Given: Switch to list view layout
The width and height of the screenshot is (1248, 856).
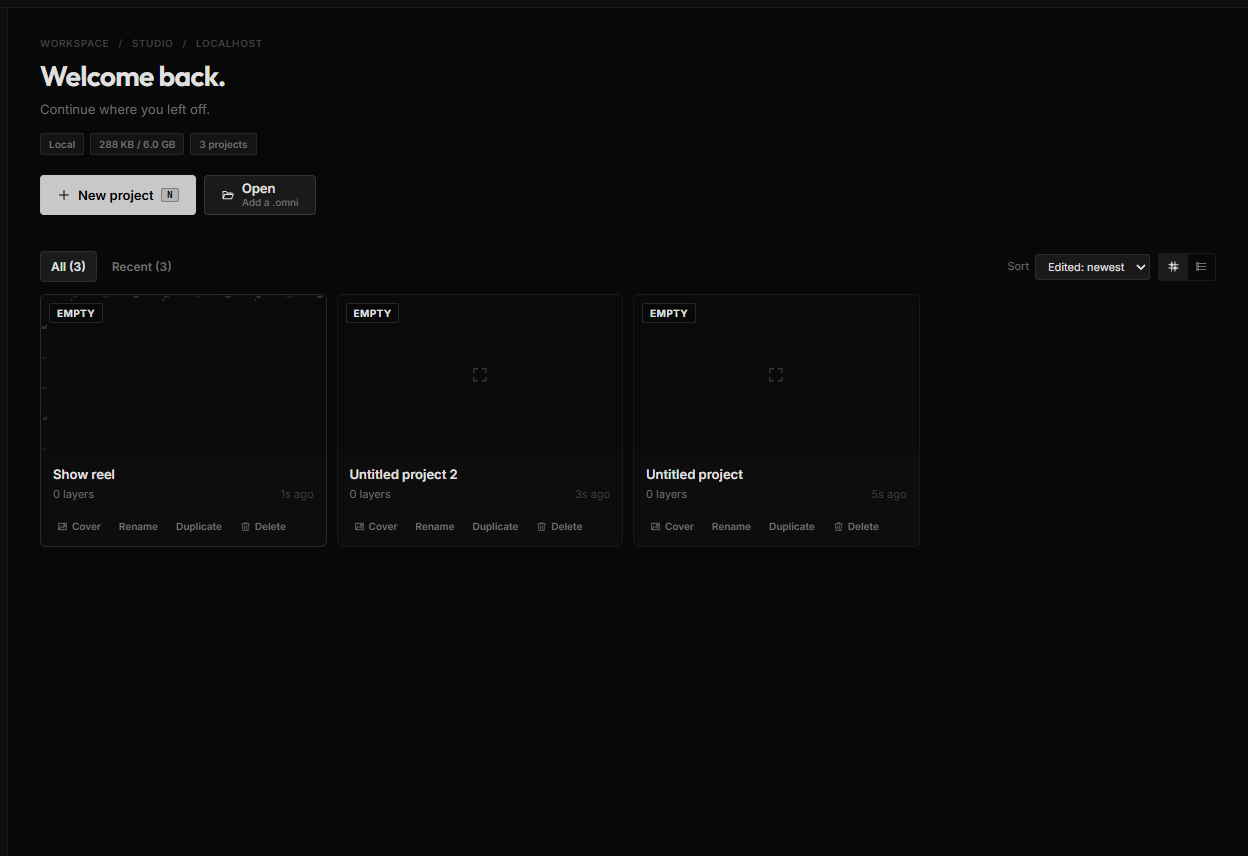Looking at the screenshot, I should pos(1201,267).
